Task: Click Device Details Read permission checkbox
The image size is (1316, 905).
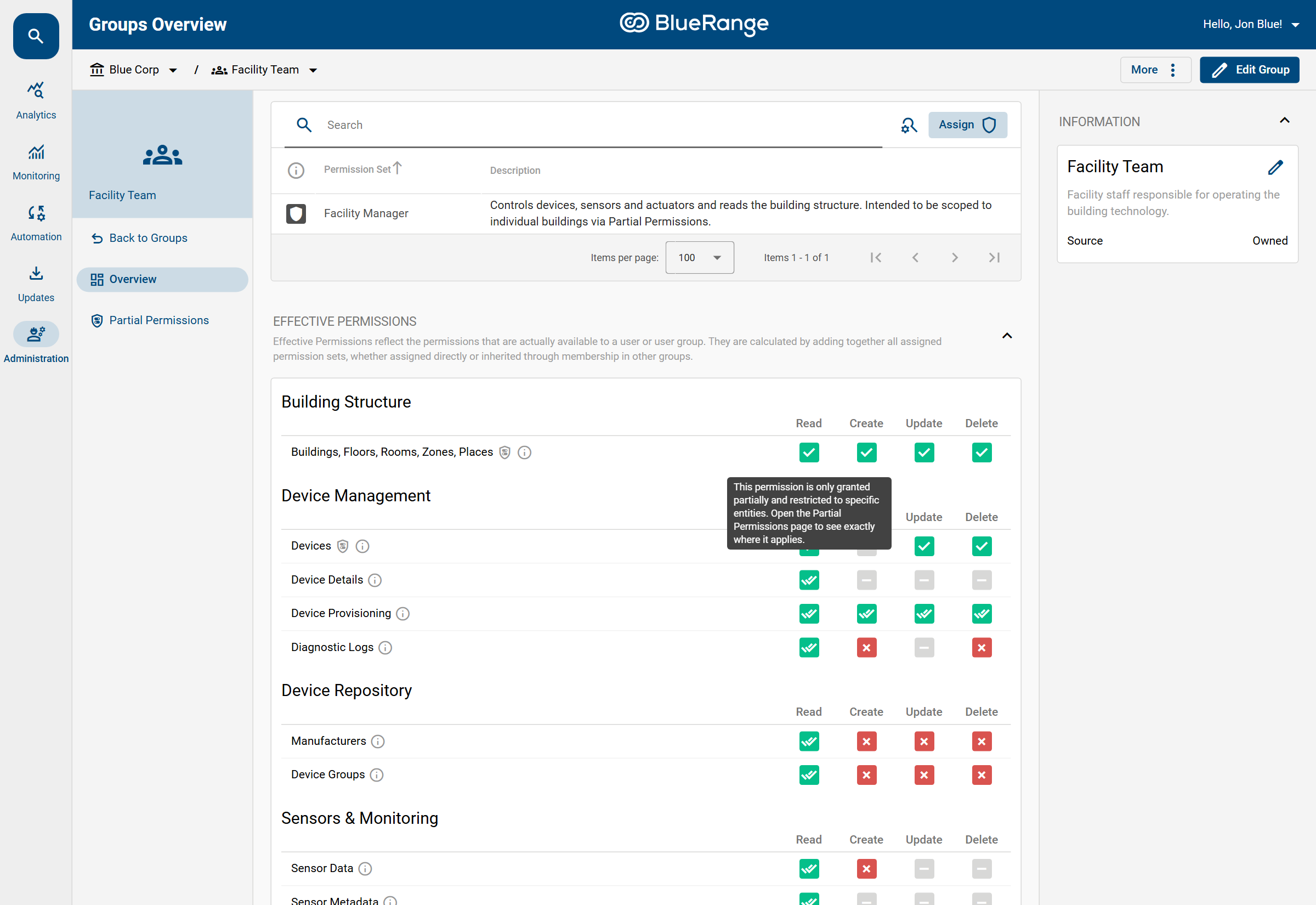Action: [x=809, y=580]
